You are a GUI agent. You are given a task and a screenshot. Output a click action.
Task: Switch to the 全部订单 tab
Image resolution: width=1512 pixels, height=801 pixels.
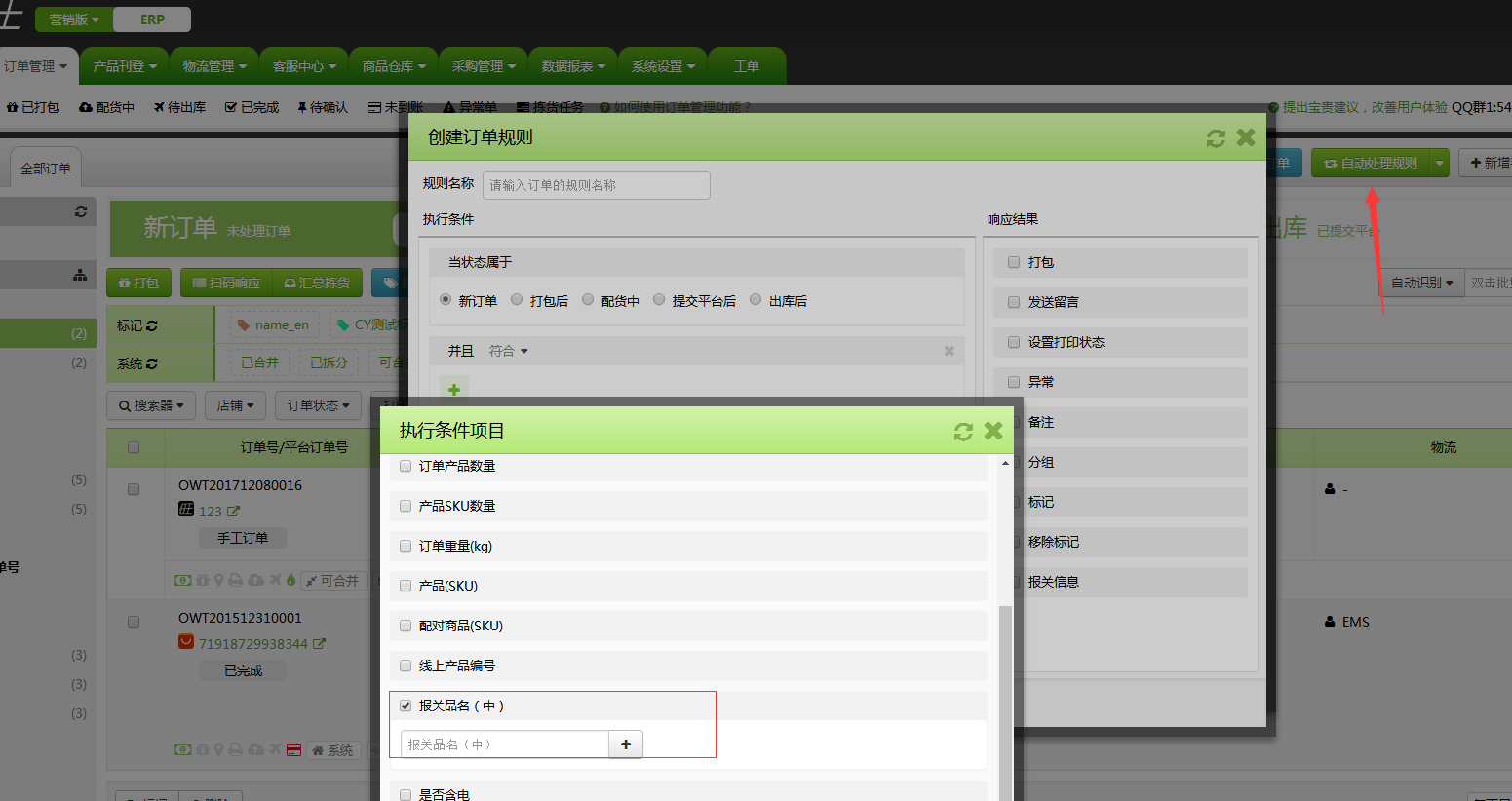[46, 169]
